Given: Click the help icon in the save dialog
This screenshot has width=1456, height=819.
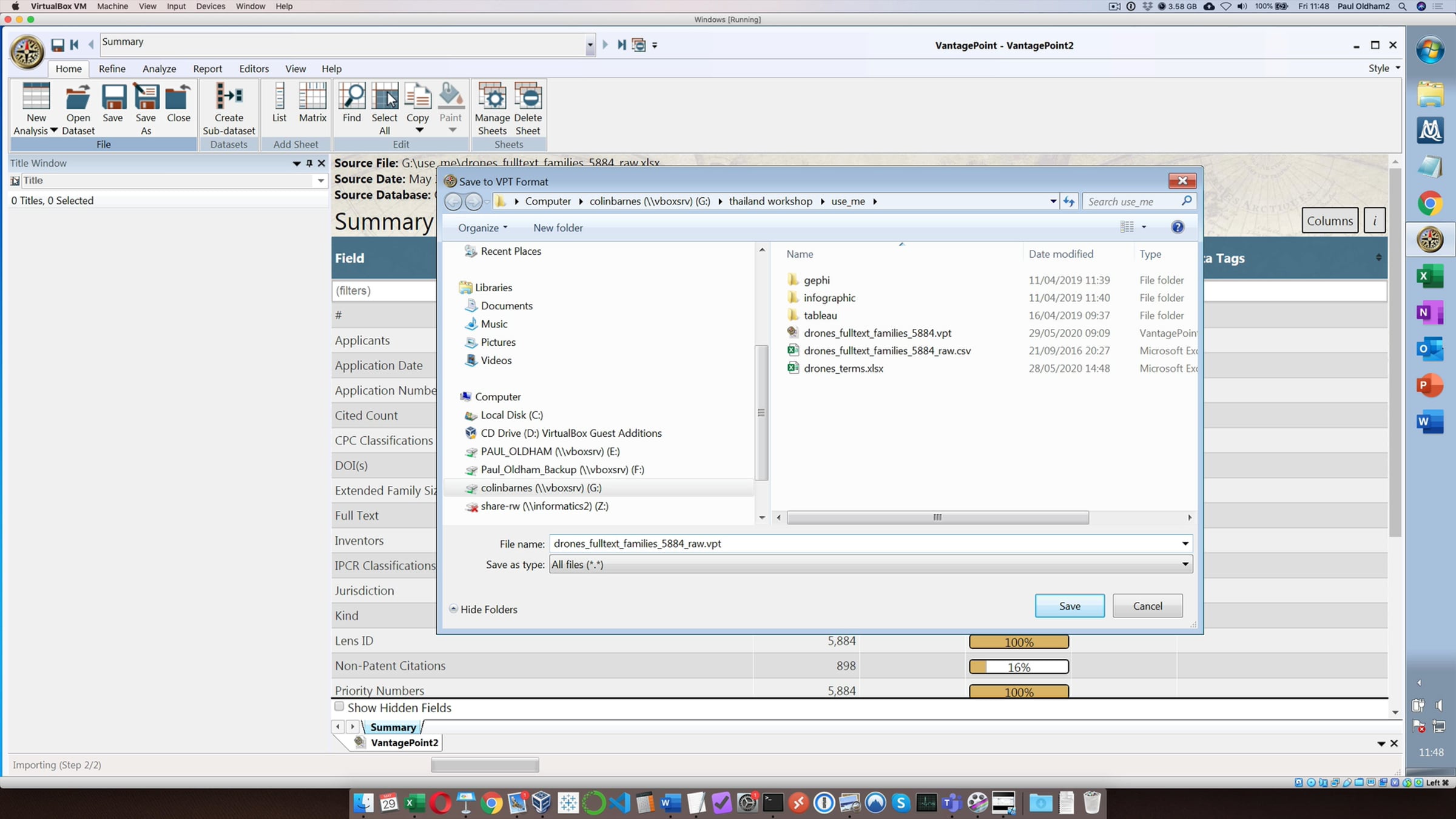Looking at the screenshot, I should (1178, 227).
